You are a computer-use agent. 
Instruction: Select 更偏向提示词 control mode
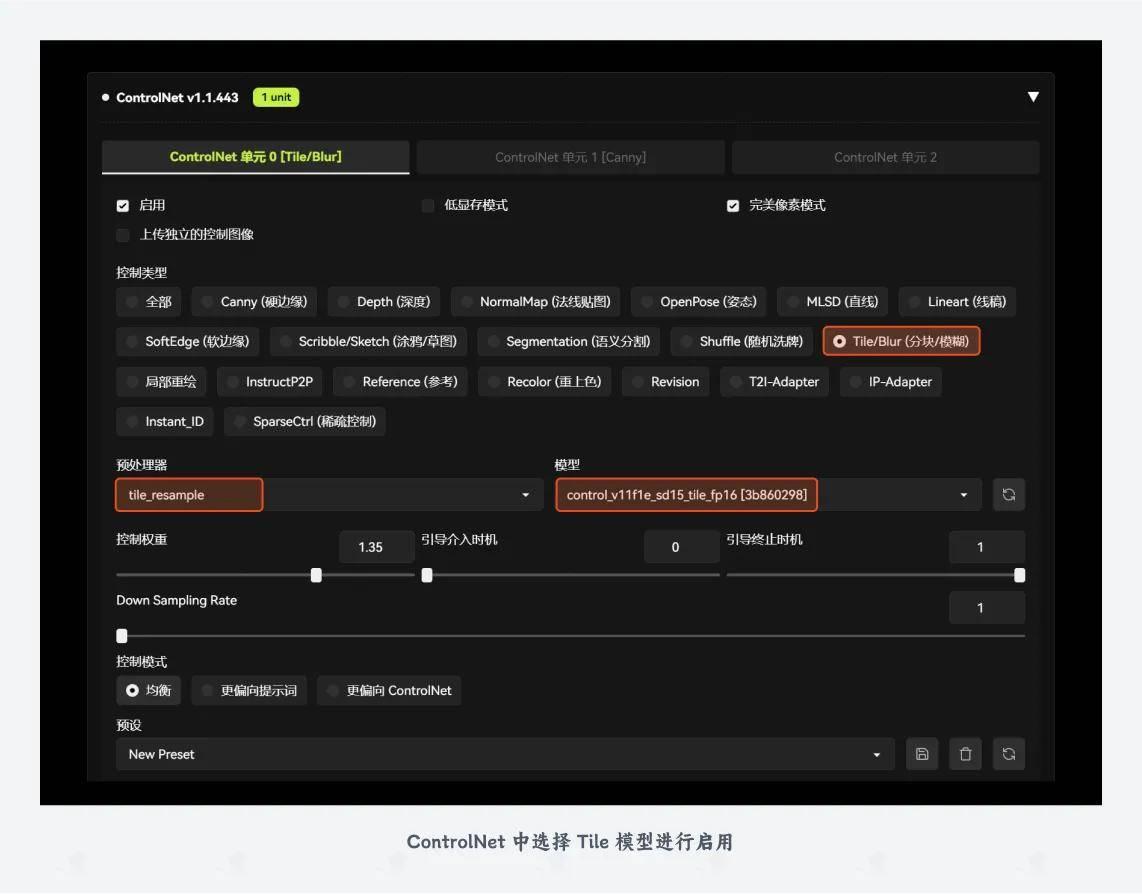tap(249, 691)
